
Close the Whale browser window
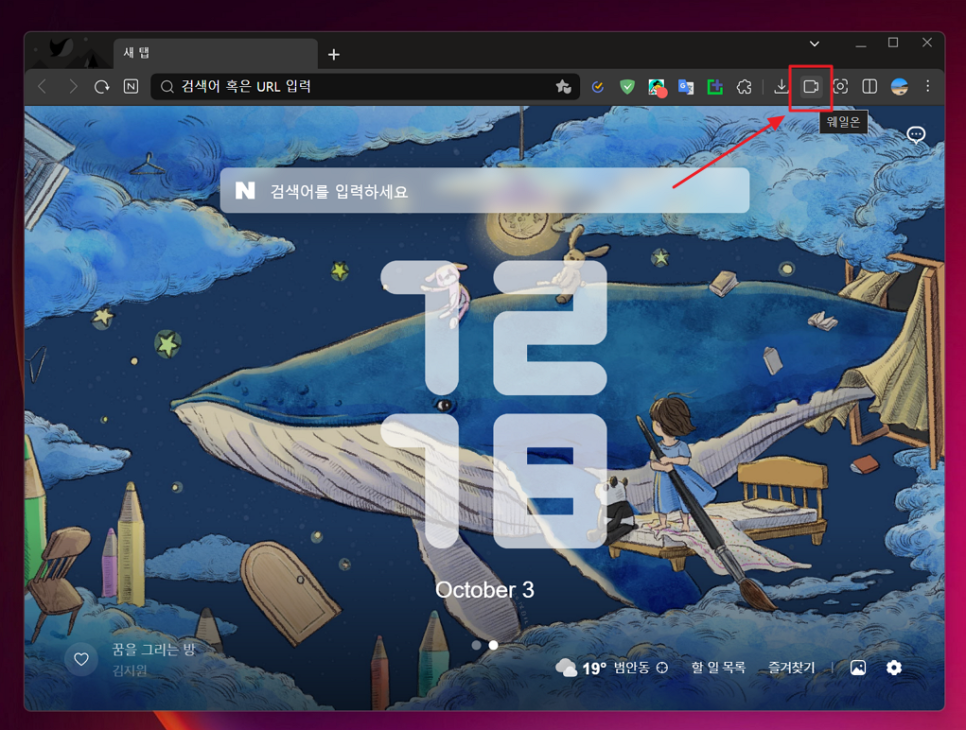click(927, 43)
